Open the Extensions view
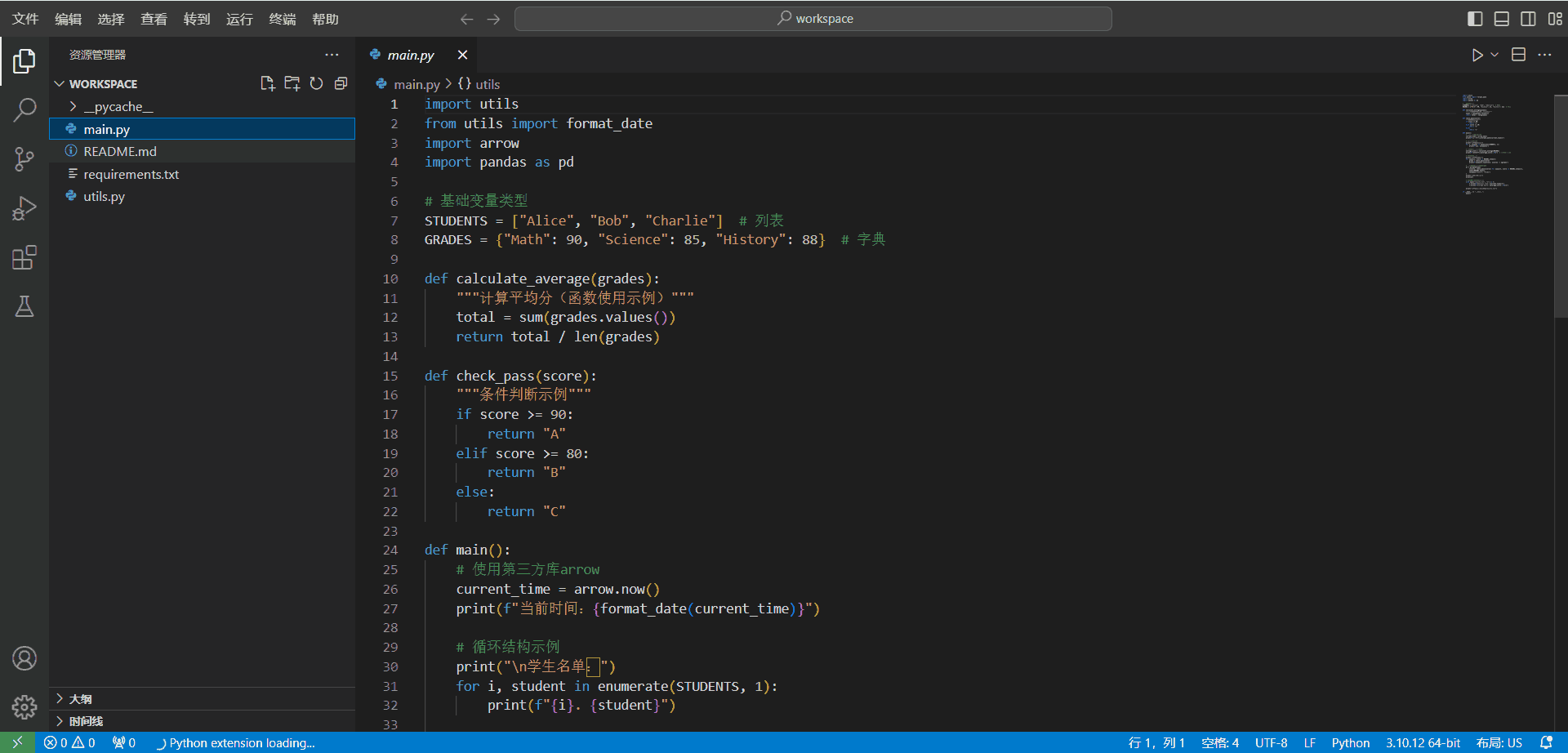The height and width of the screenshot is (753, 1568). tap(24, 258)
